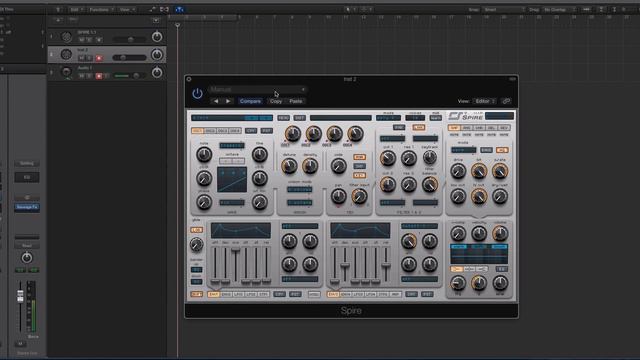Toggle the plugin power bypass button
Viewport: 640px width, 360px height.
click(197, 93)
